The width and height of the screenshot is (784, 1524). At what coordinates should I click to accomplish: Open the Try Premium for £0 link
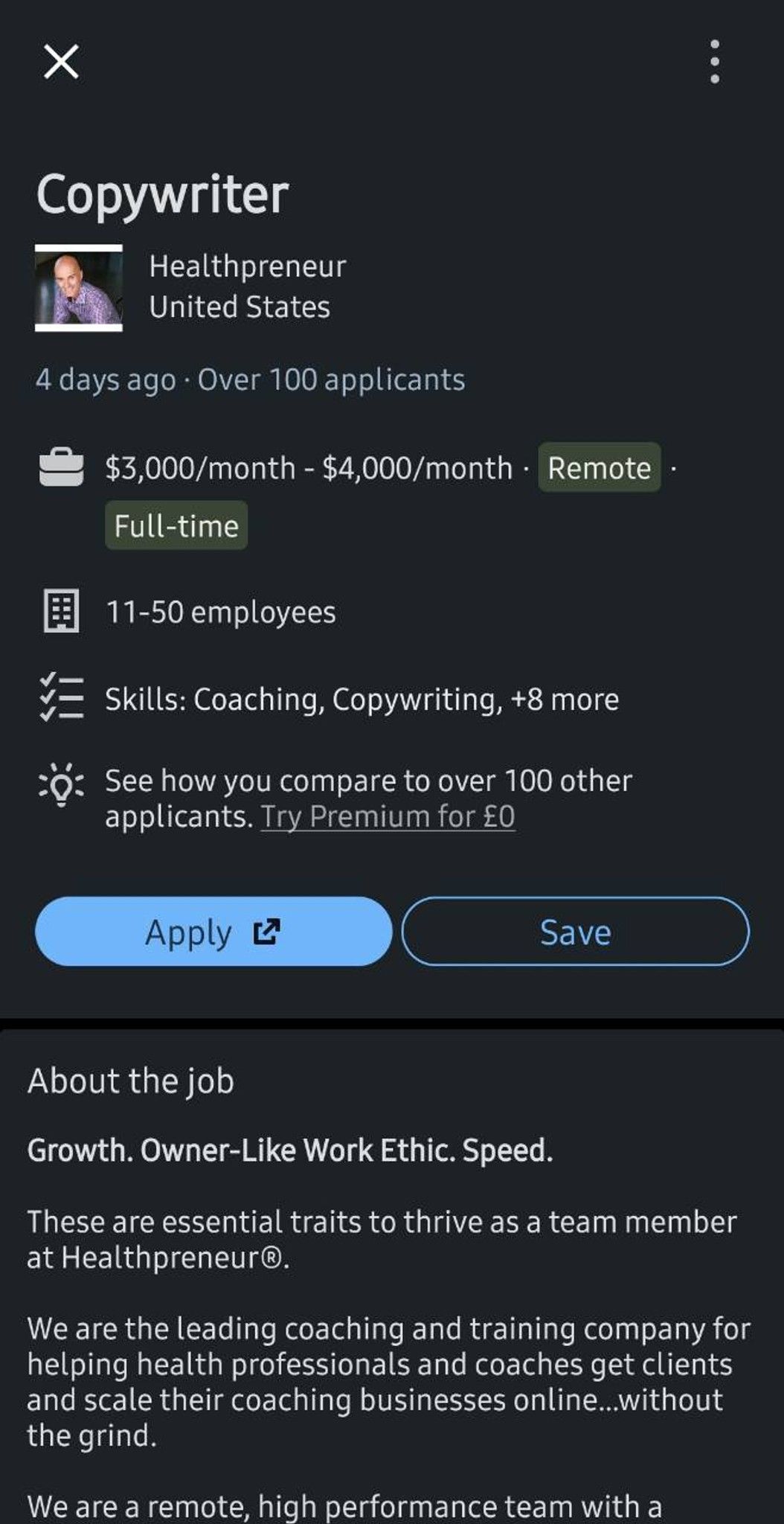pyautogui.click(x=388, y=816)
